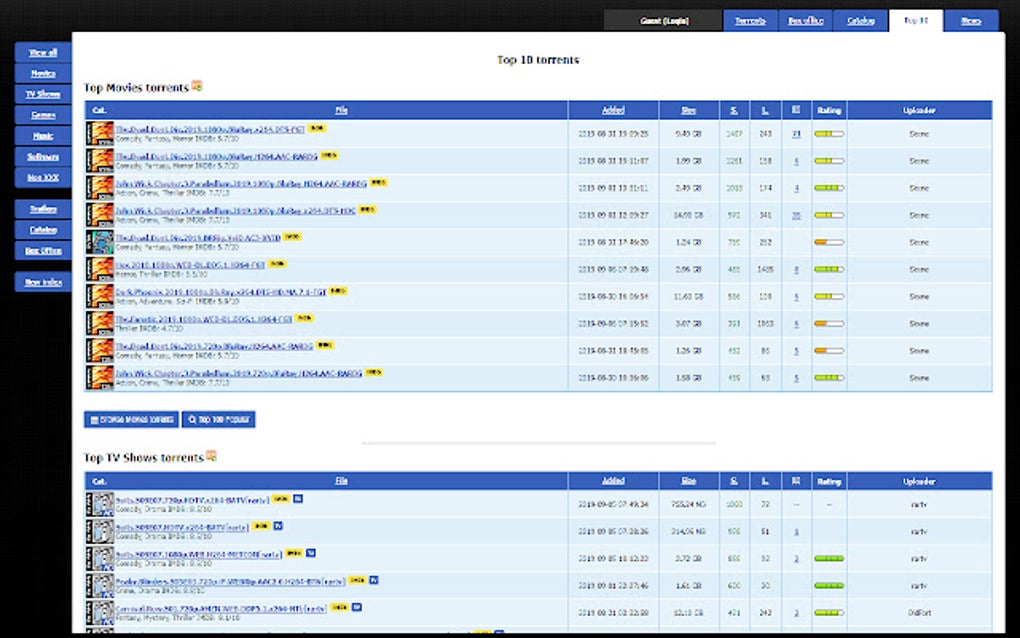Open The Dead Don't Die poster thumbnail
This screenshot has width=1020, height=638.
99,131
